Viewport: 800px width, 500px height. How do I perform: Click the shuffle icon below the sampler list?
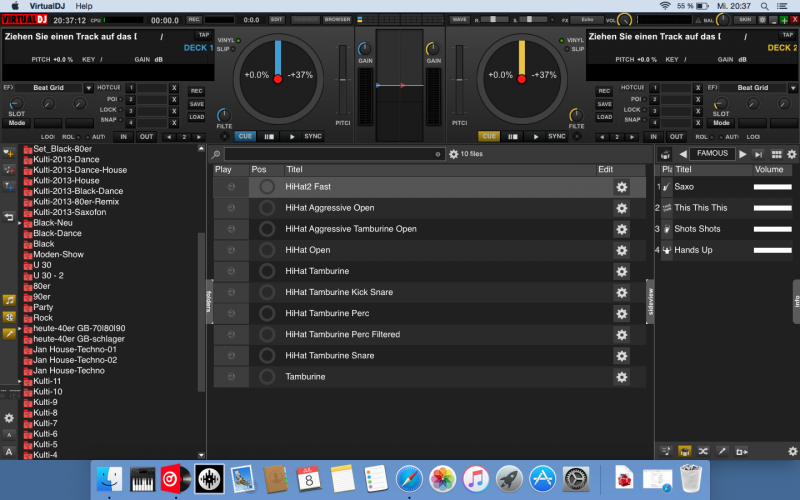pos(703,452)
